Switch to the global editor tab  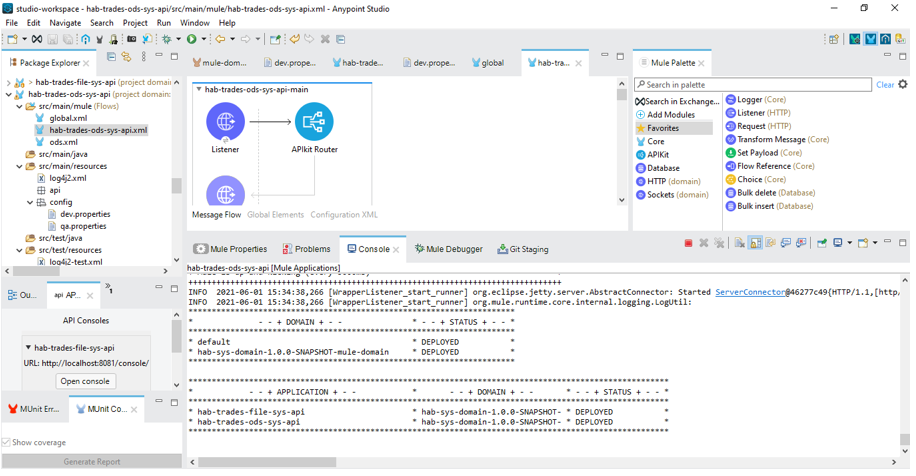(488, 62)
